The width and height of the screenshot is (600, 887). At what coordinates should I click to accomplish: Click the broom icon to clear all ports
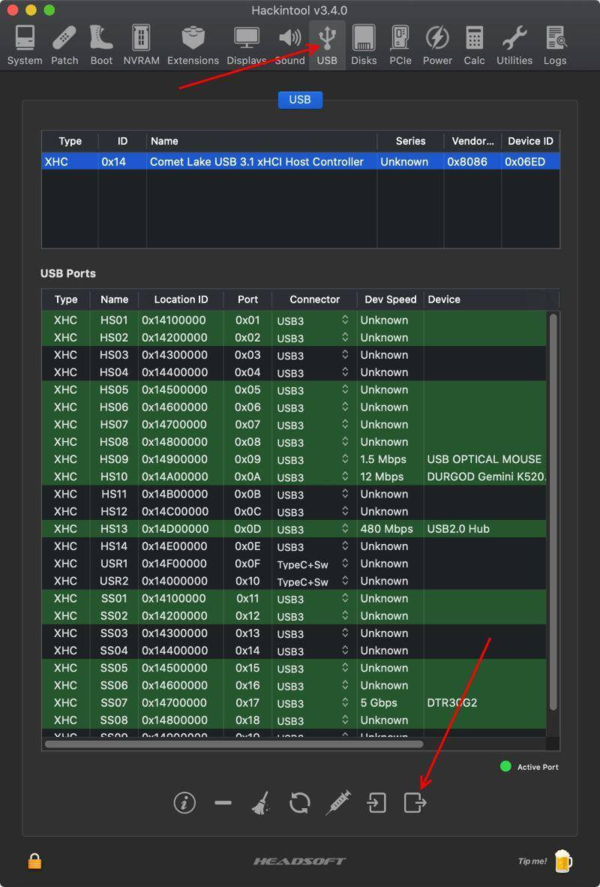click(260, 802)
